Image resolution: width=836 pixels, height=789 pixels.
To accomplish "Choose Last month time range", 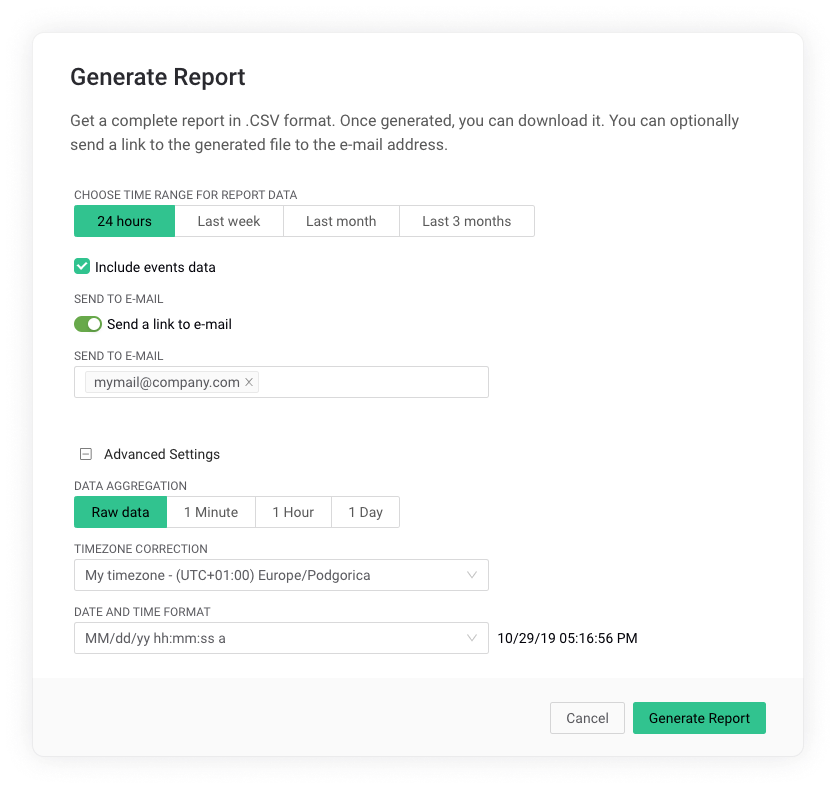I will [x=341, y=221].
